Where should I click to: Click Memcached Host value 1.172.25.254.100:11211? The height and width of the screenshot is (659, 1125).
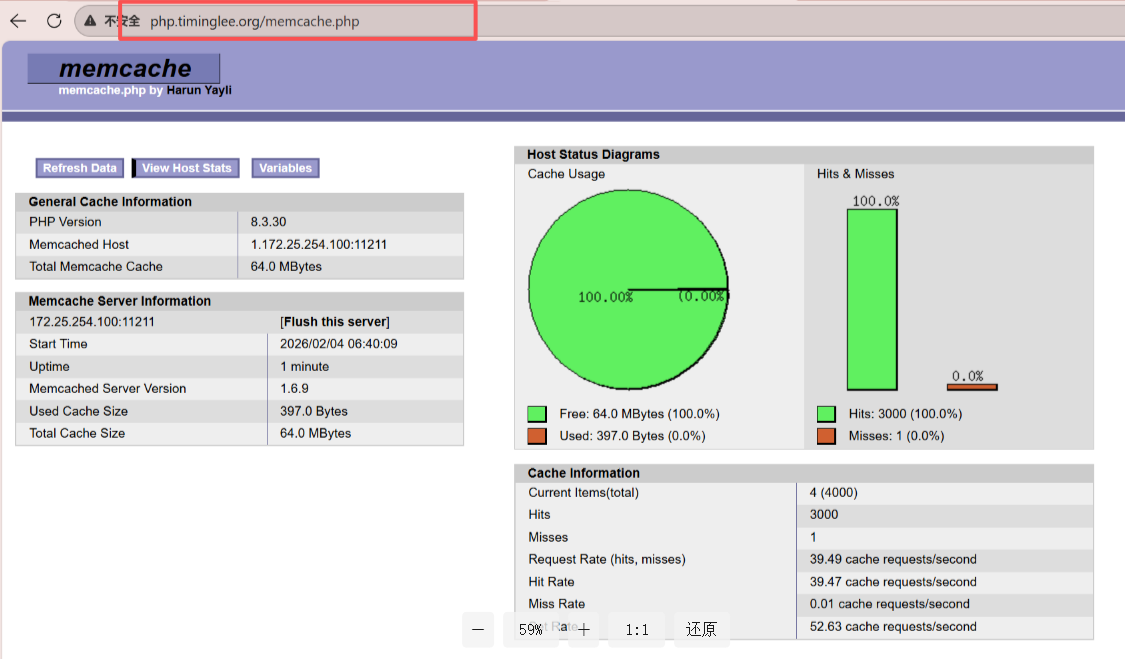click(319, 244)
